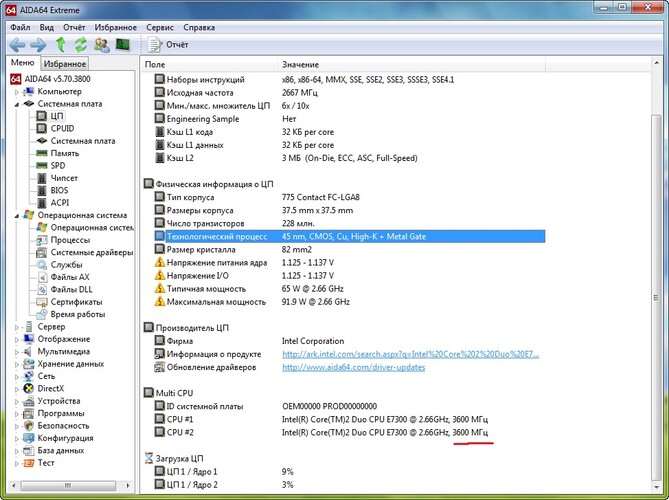669x500 pixels.
Task: Click the База данных node icon
Action: (x=29, y=451)
